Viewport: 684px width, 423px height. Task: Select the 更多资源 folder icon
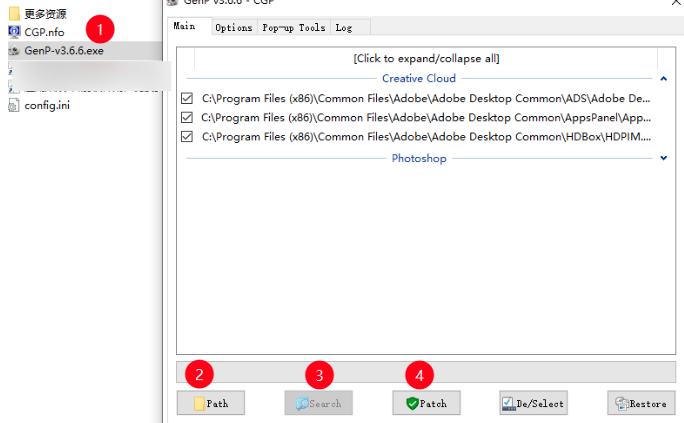(x=14, y=14)
